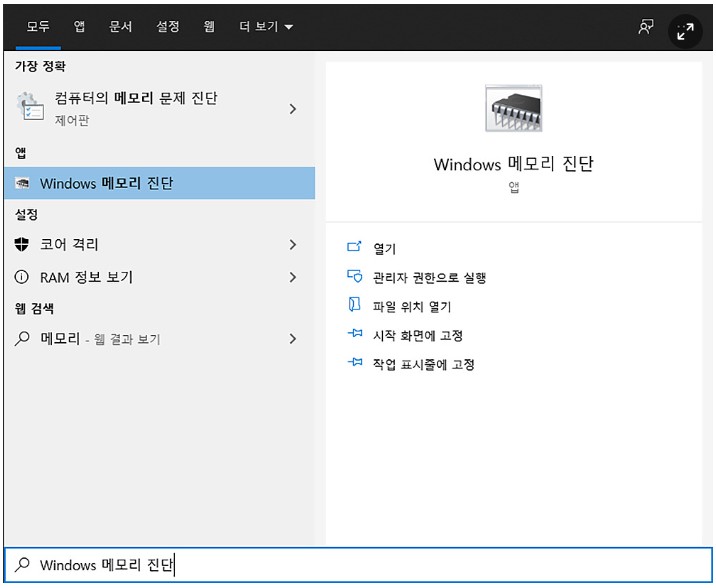Switch to the 모두 tab
The height and width of the screenshot is (588, 716).
click(38, 27)
